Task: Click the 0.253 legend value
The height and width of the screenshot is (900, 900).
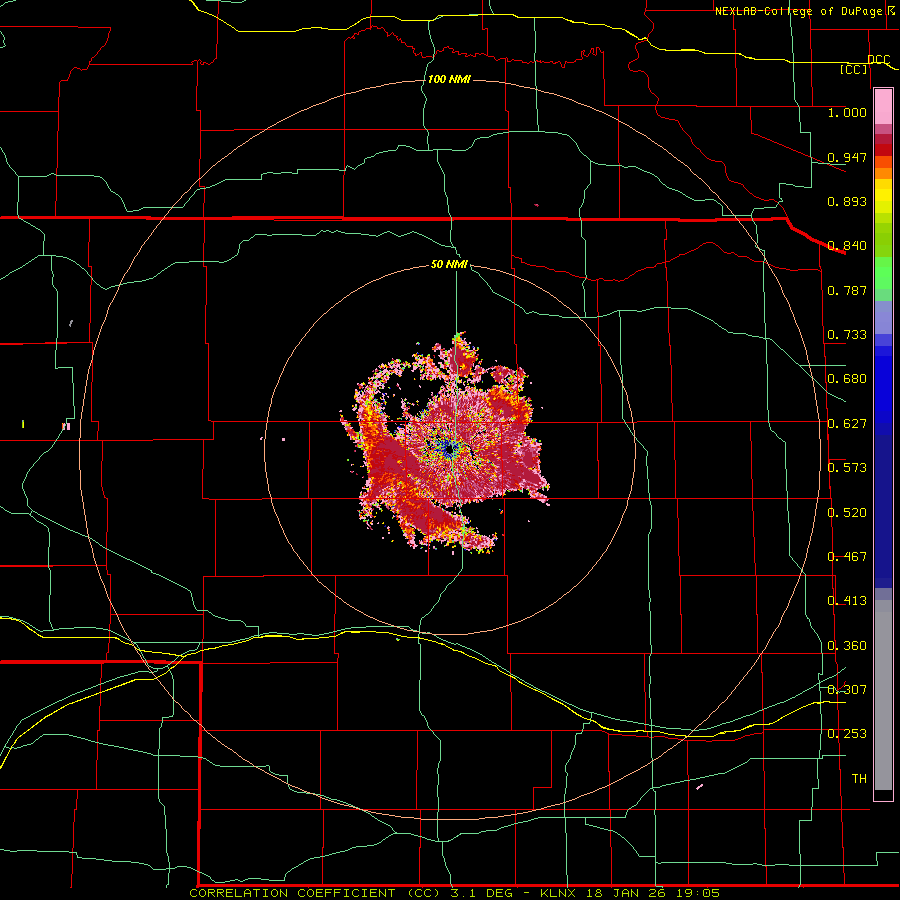Action: tap(847, 734)
